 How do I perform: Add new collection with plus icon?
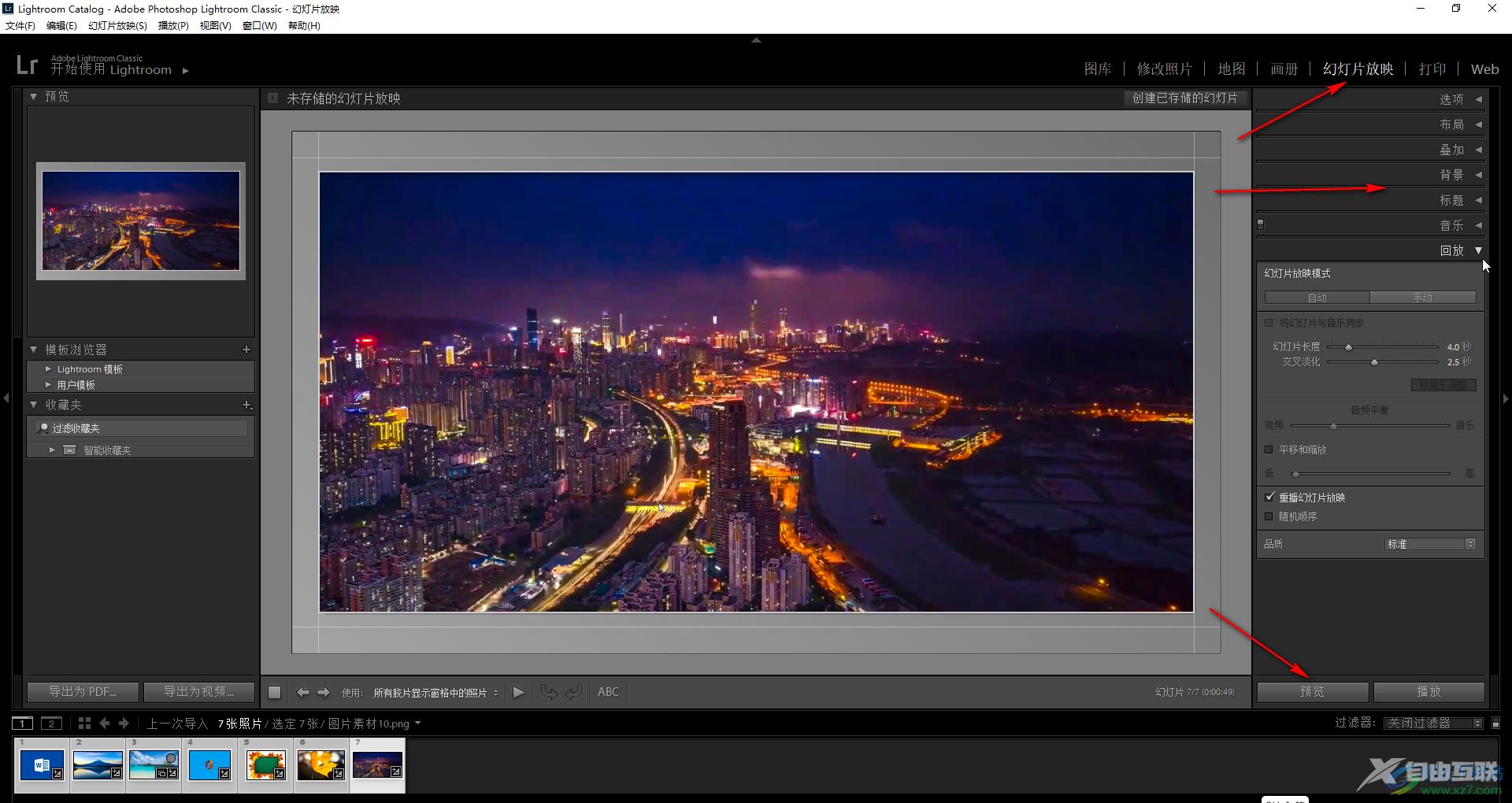tap(246, 405)
